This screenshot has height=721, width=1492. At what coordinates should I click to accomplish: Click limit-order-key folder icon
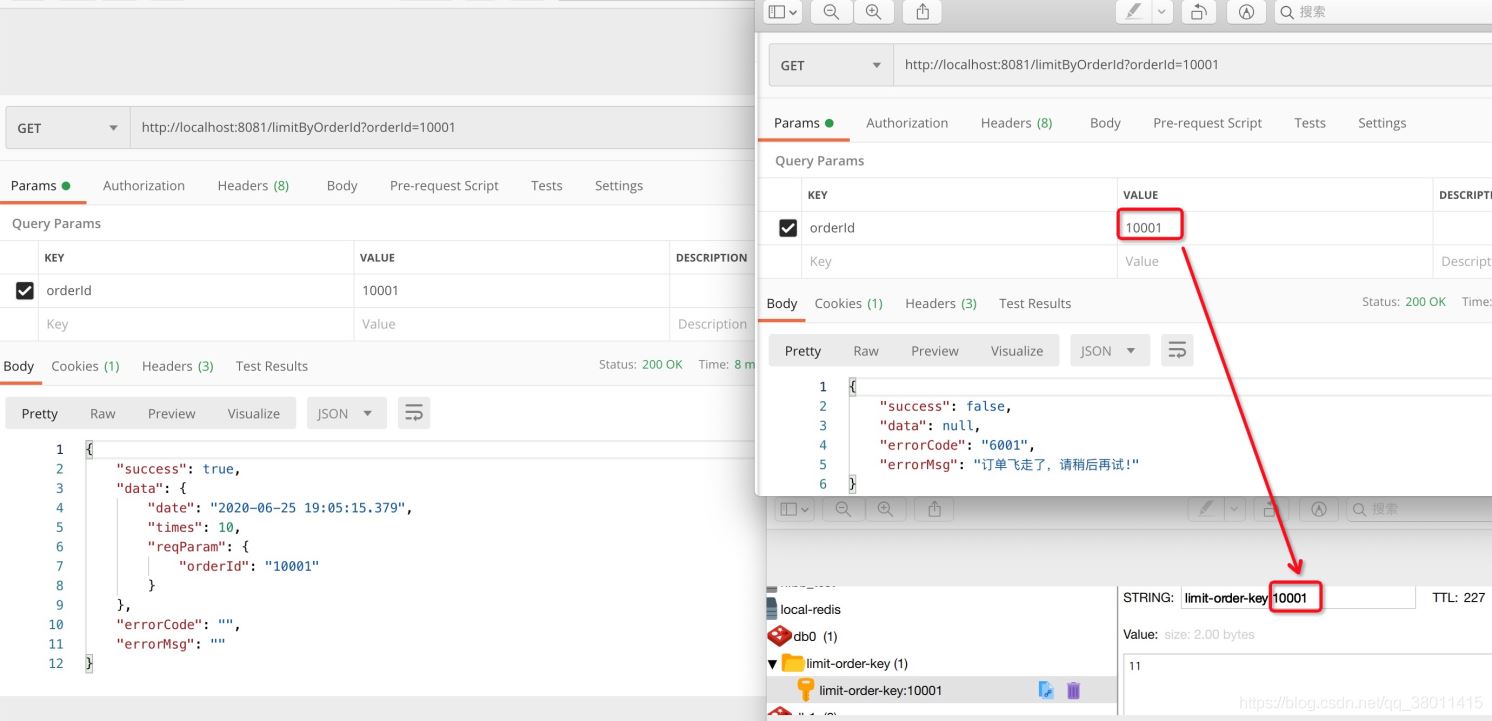tap(792, 663)
